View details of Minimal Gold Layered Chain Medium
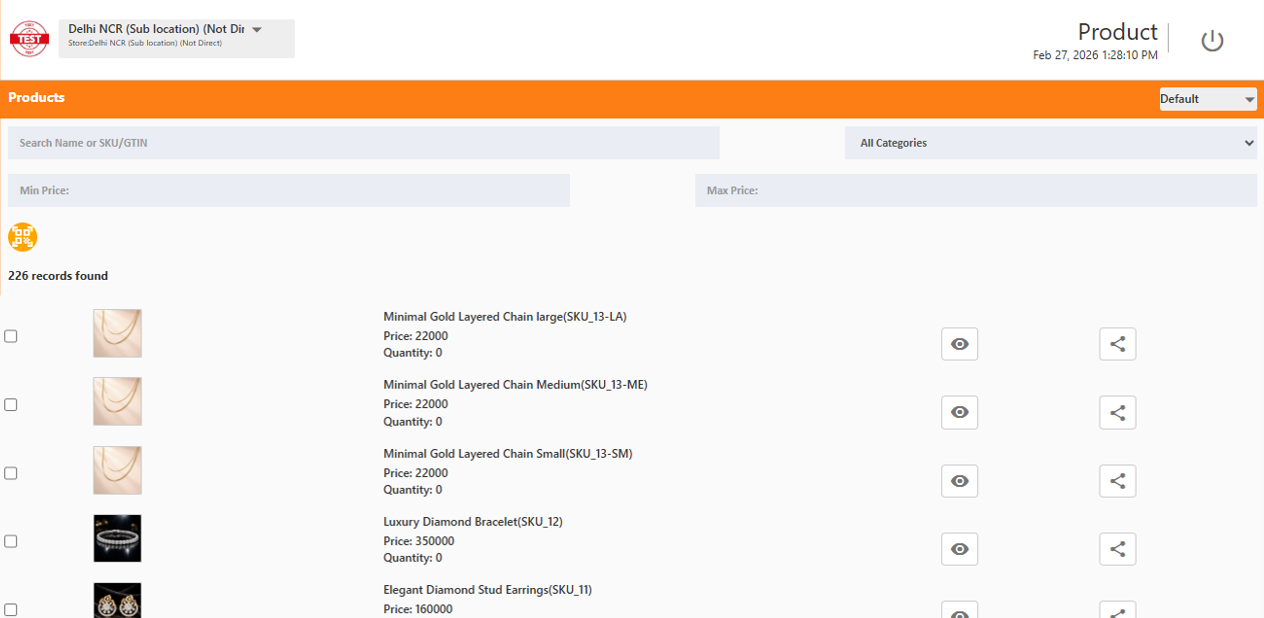1264x618 pixels. [x=959, y=412]
